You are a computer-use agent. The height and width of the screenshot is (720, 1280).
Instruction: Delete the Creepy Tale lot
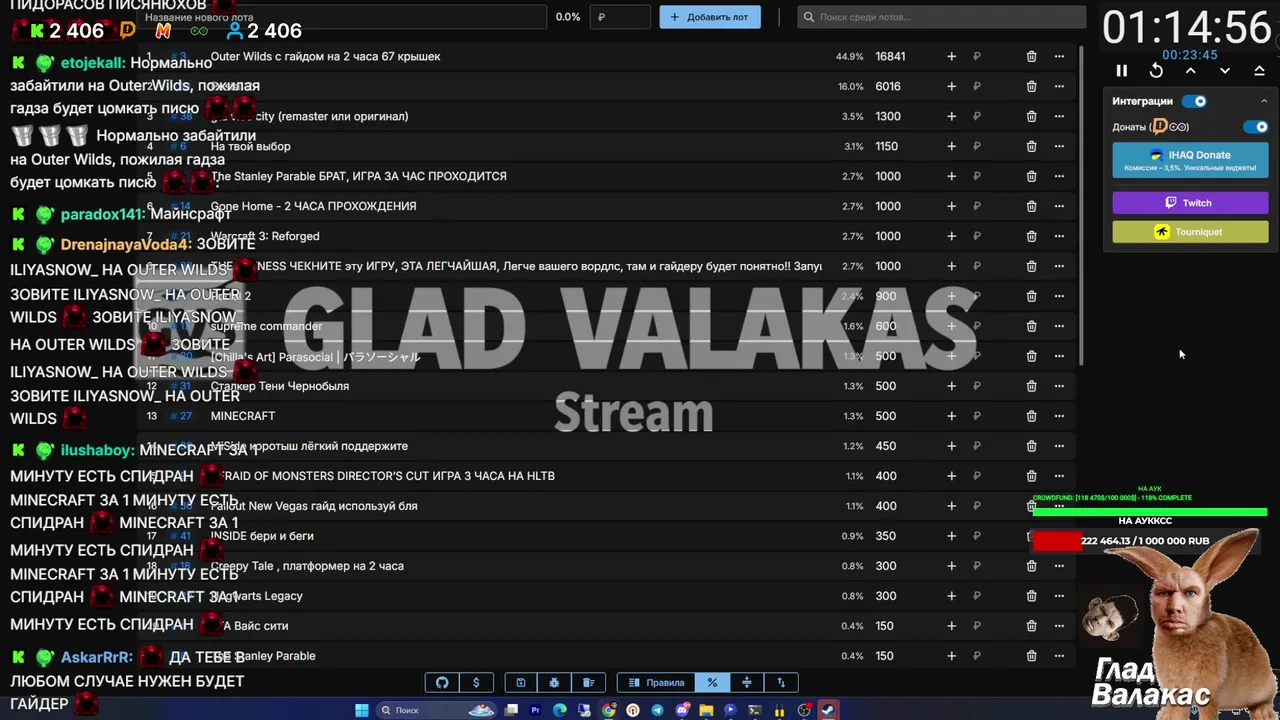(x=1031, y=567)
